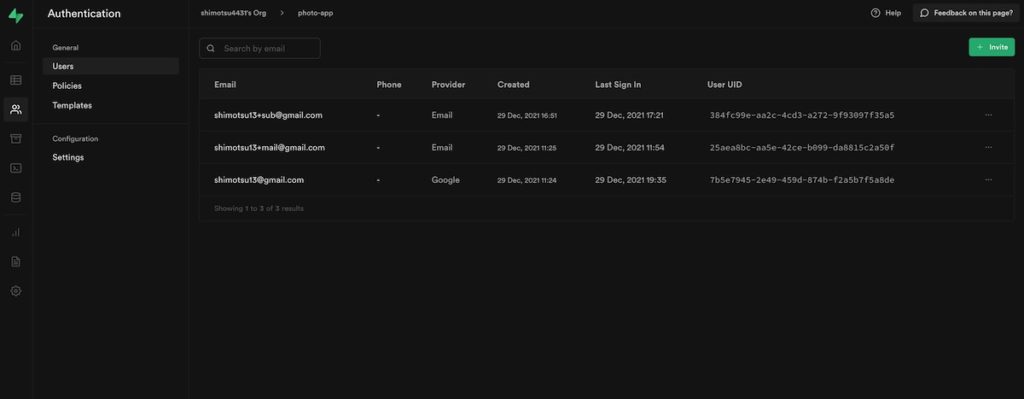This screenshot has width=1024, height=399.
Task: Open the project Settings gear icon
Action: pyautogui.click(x=16, y=291)
